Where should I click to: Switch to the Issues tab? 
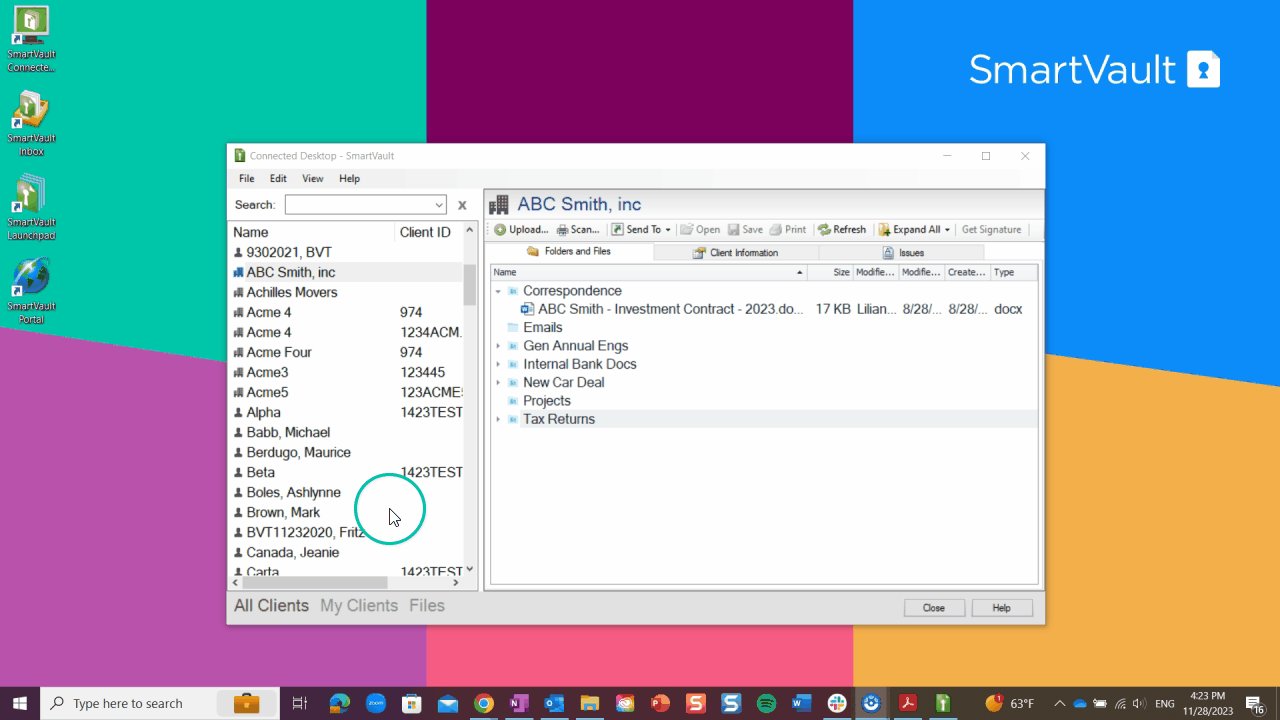902,253
